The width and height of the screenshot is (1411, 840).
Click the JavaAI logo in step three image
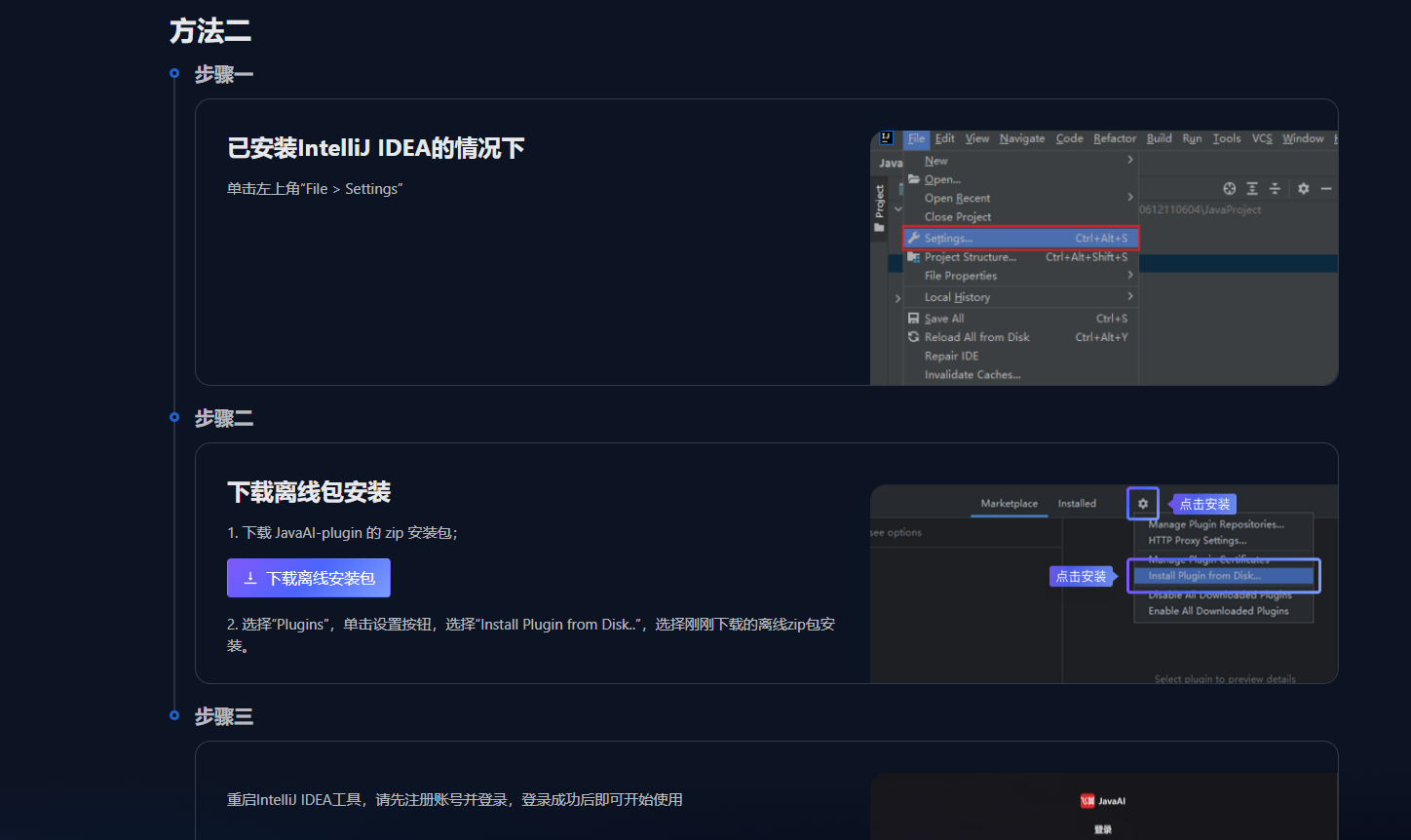coord(1102,801)
